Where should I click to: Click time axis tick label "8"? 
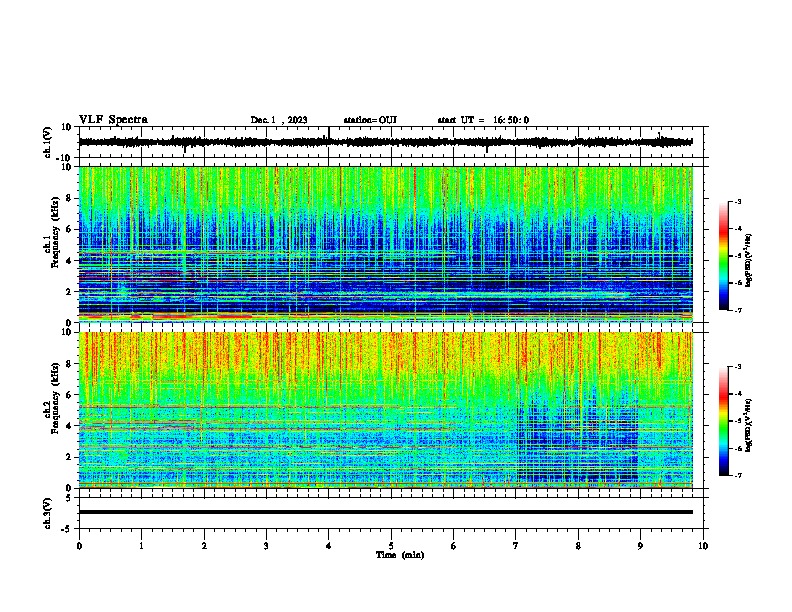click(578, 545)
